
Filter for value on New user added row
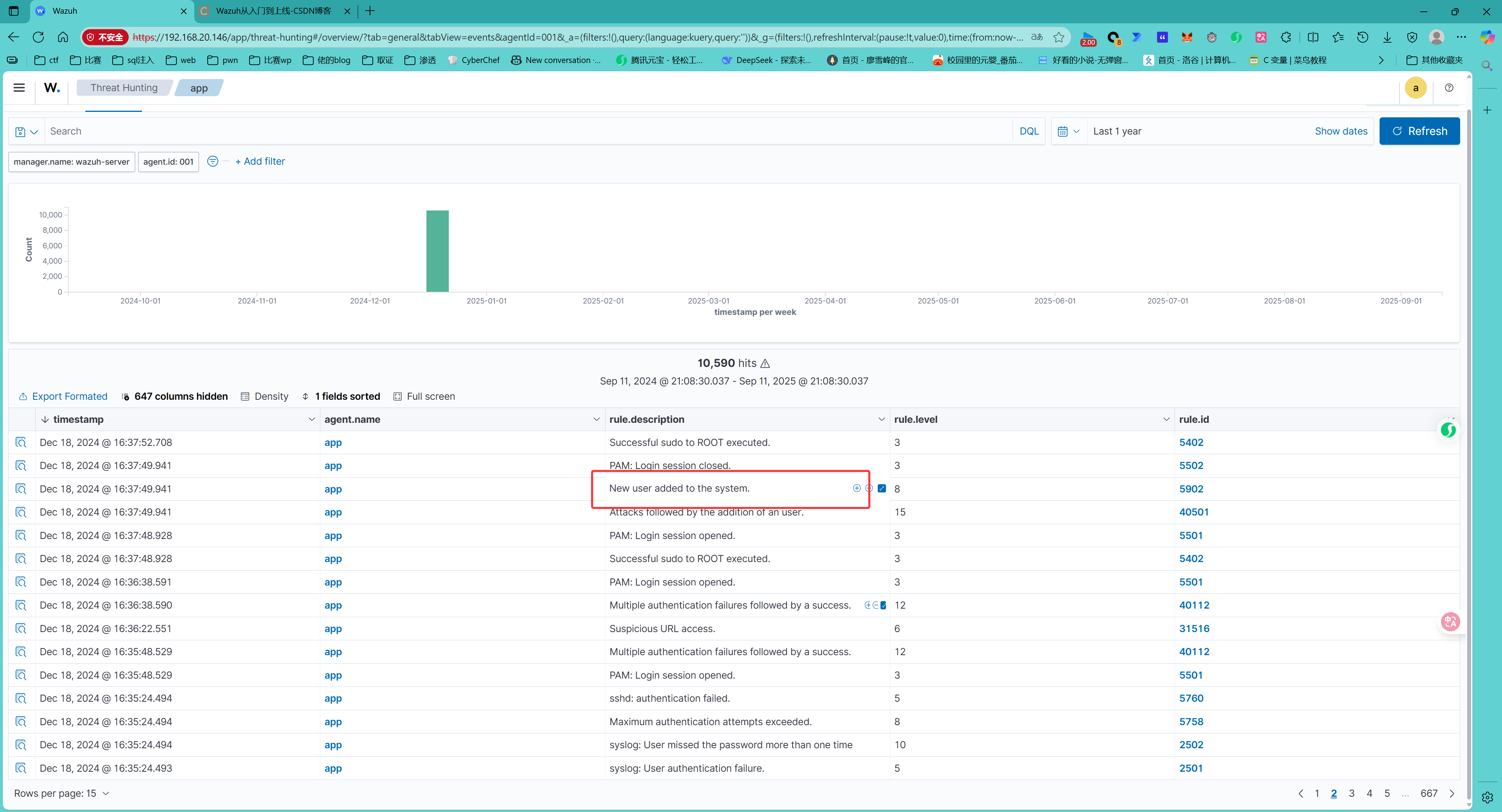pos(857,489)
